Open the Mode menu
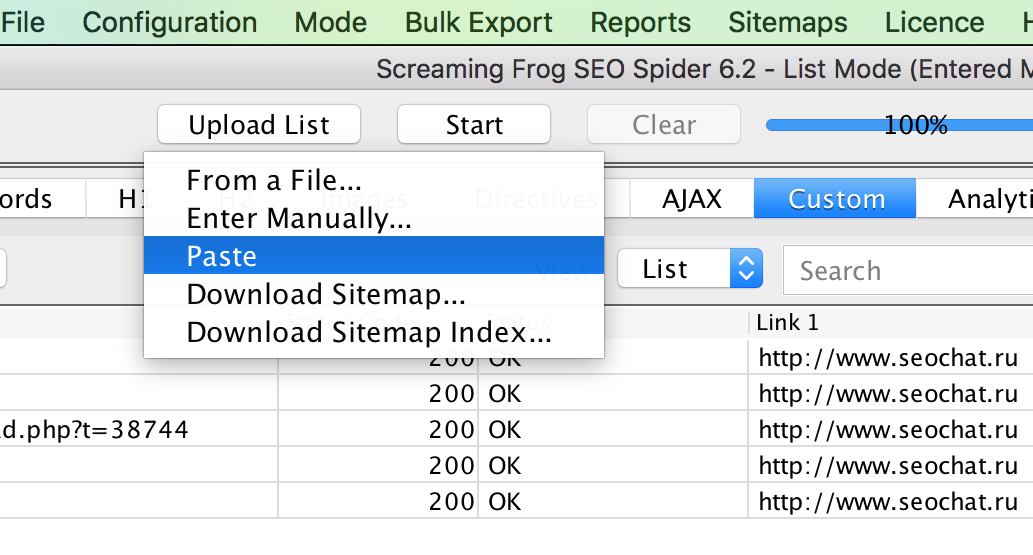Viewport: 1033px width, 555px height. [x=330, y=22]
